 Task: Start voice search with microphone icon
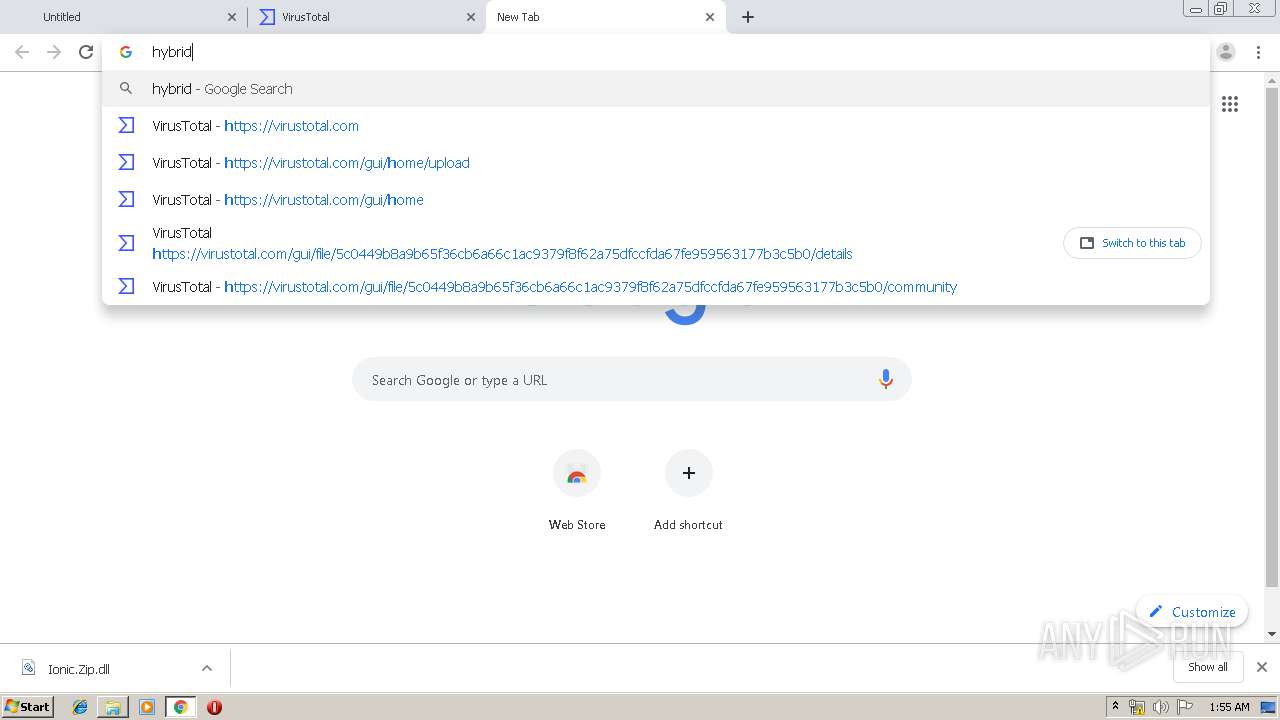[885, 380]
